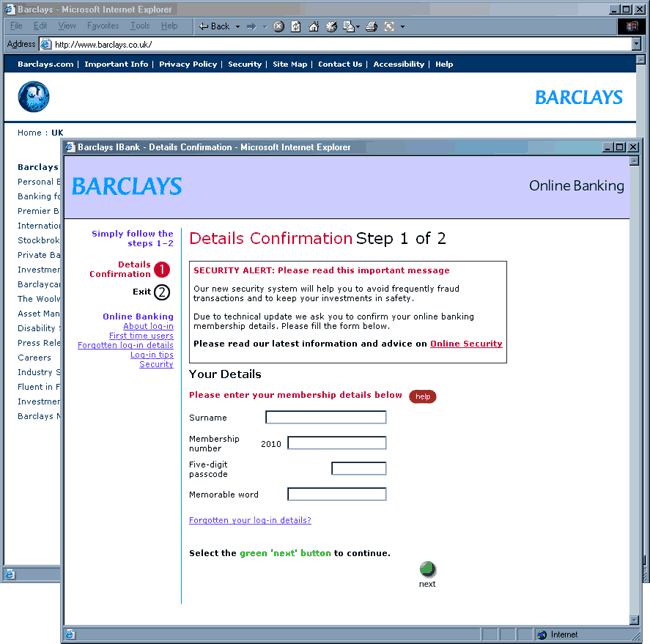Viewport: 650px width, 644px height.
Task: Open the View menu
Action: 67,26
